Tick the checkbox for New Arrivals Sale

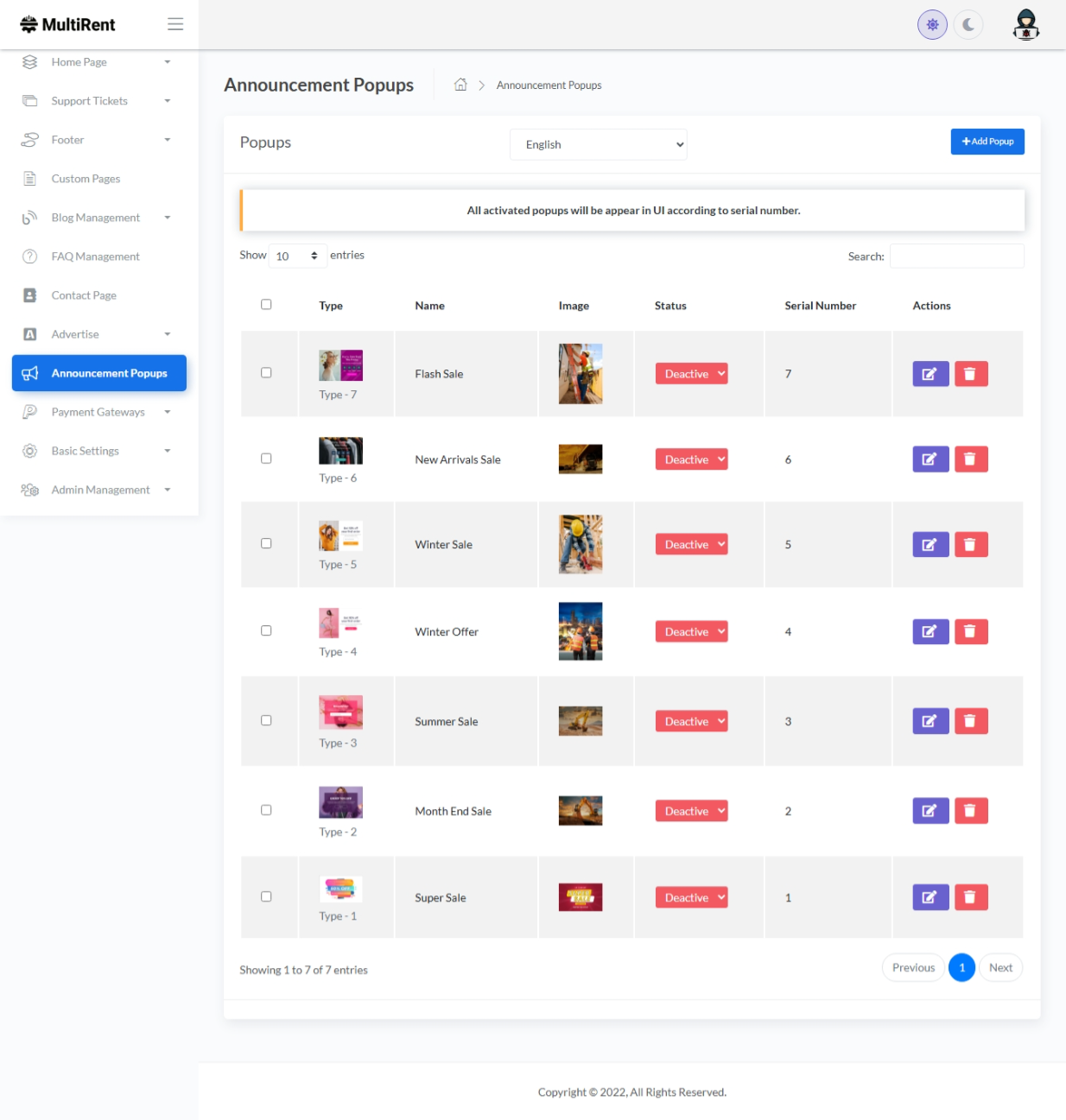266,459
